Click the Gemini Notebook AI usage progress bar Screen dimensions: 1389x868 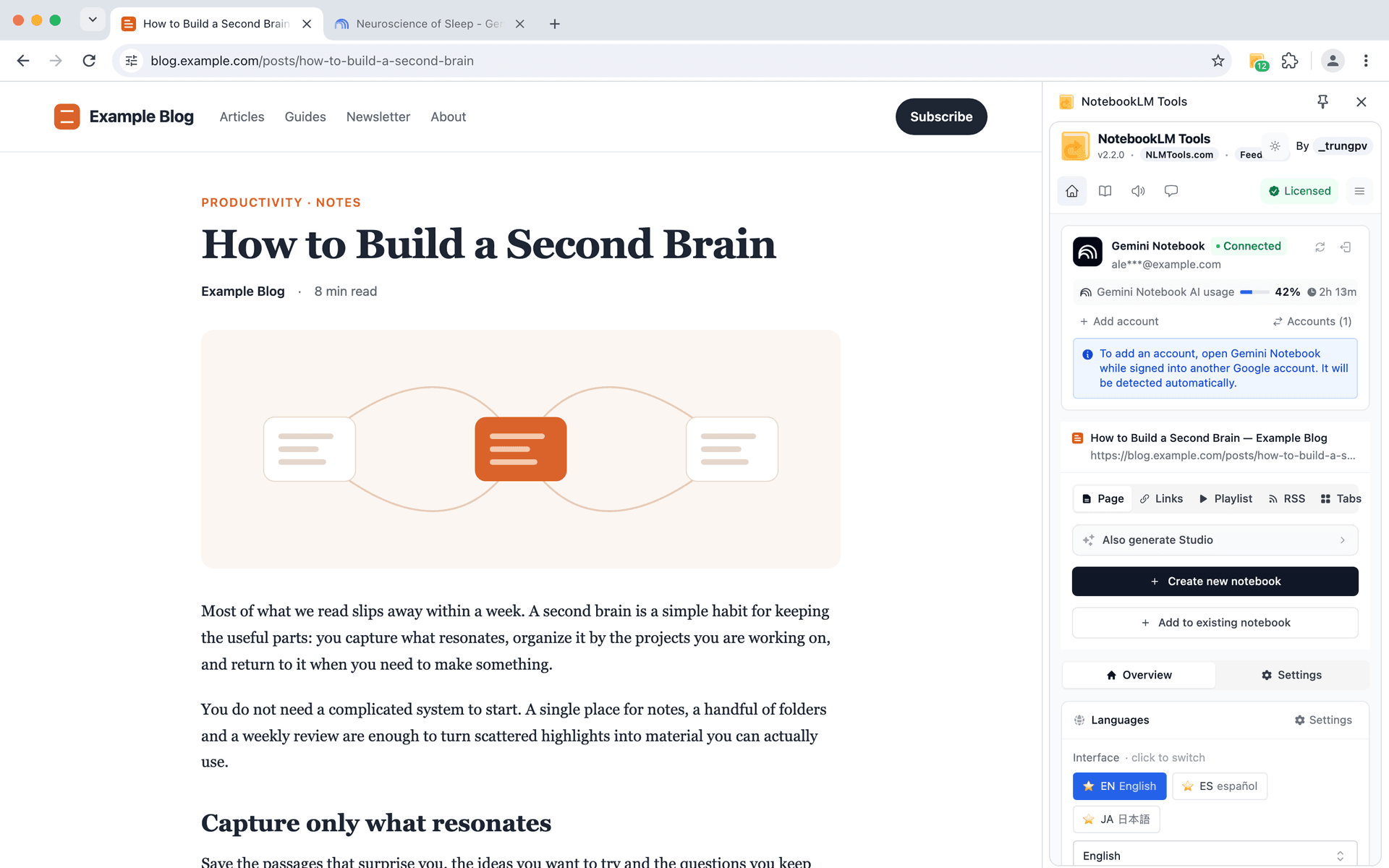coord(1254,292)
